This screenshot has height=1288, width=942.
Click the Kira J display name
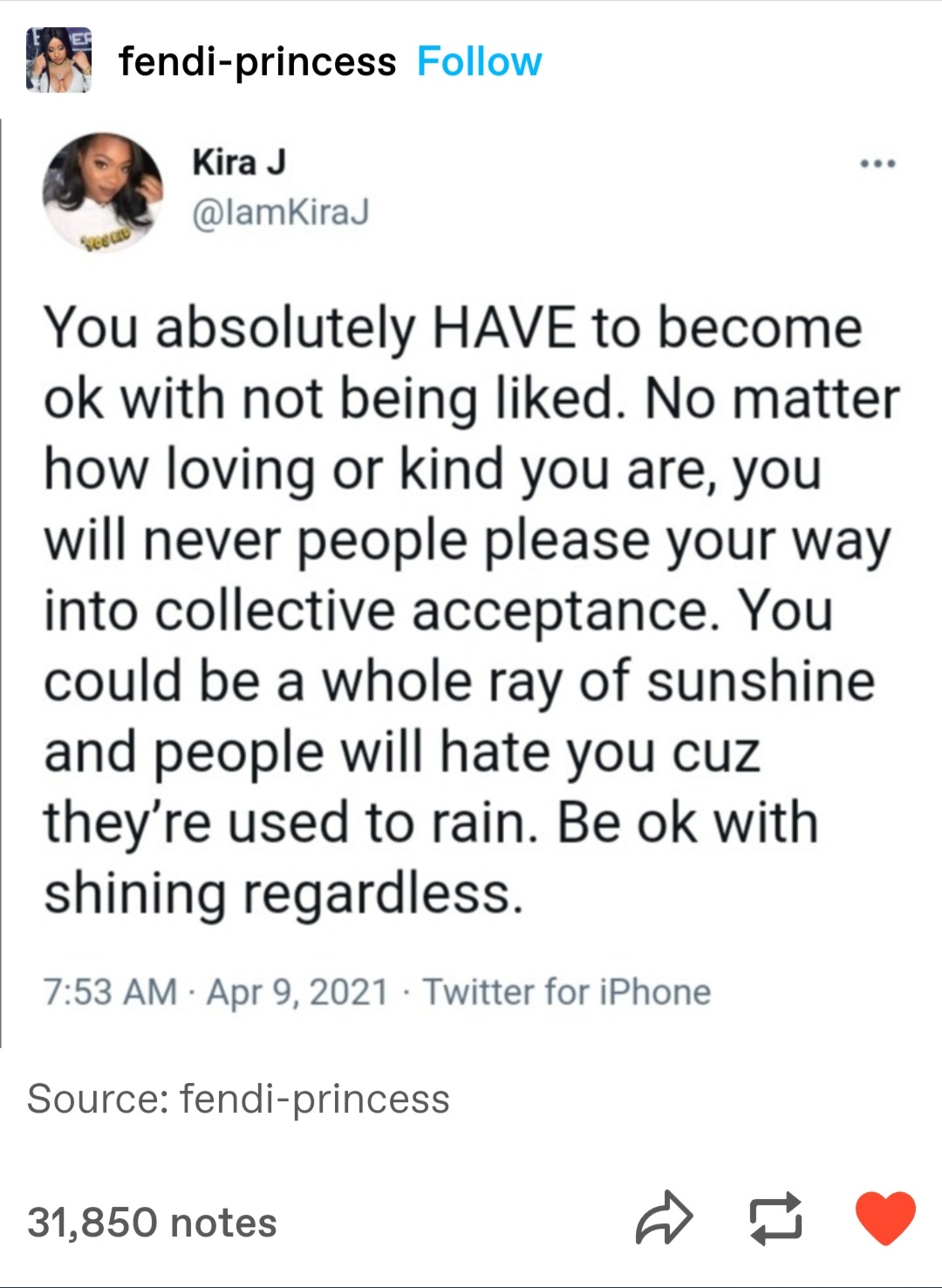[238, 162]
